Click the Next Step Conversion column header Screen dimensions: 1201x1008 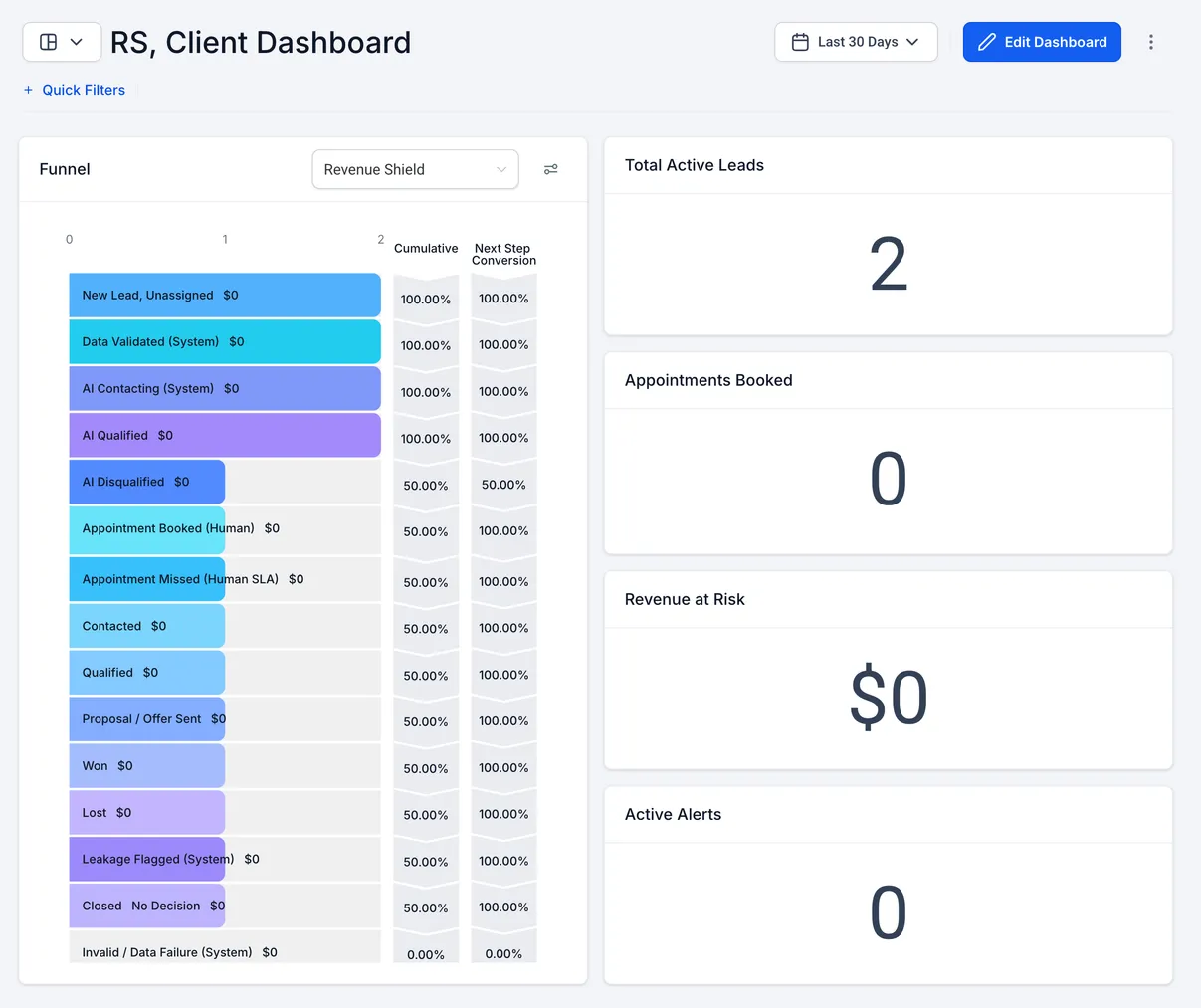click(503, 255)
